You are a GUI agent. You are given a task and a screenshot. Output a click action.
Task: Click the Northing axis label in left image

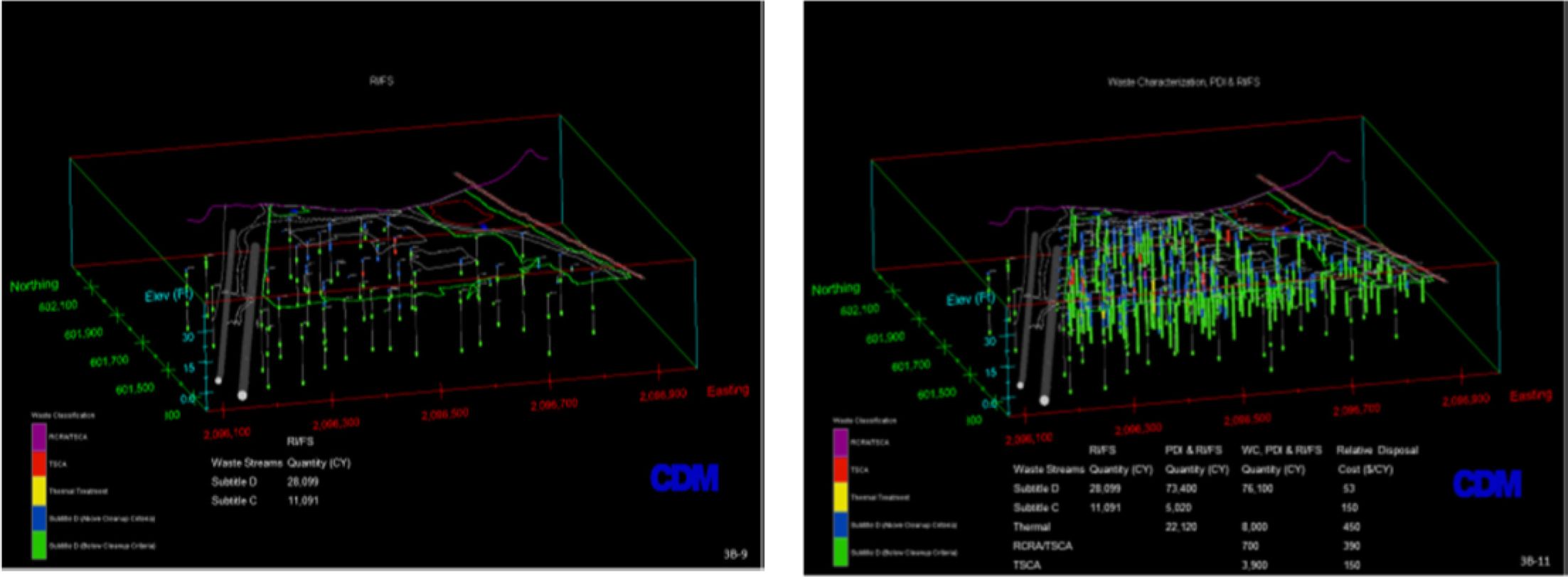point(34,285)
